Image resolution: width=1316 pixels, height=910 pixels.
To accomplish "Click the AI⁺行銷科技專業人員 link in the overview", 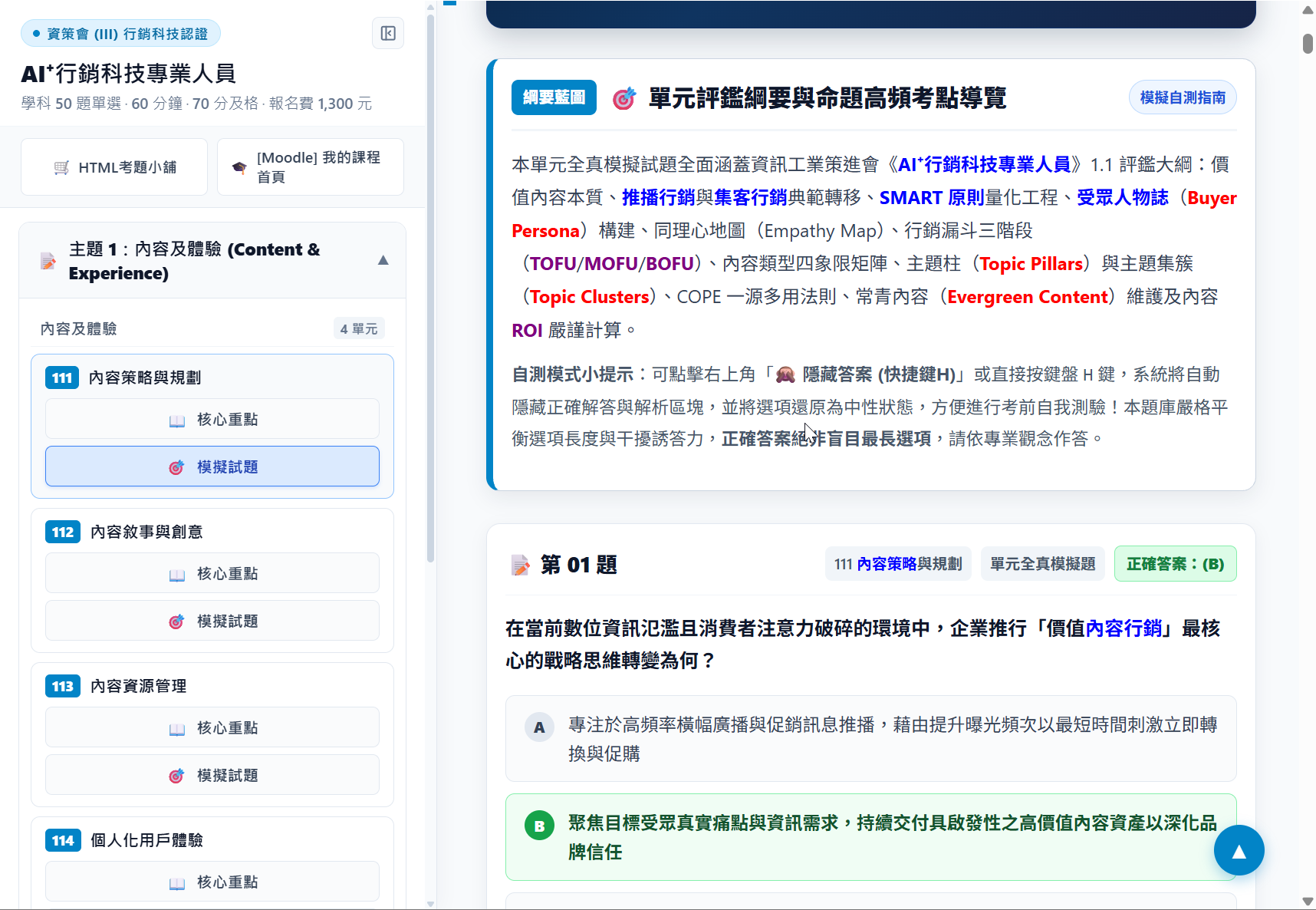I will point(984,164).
